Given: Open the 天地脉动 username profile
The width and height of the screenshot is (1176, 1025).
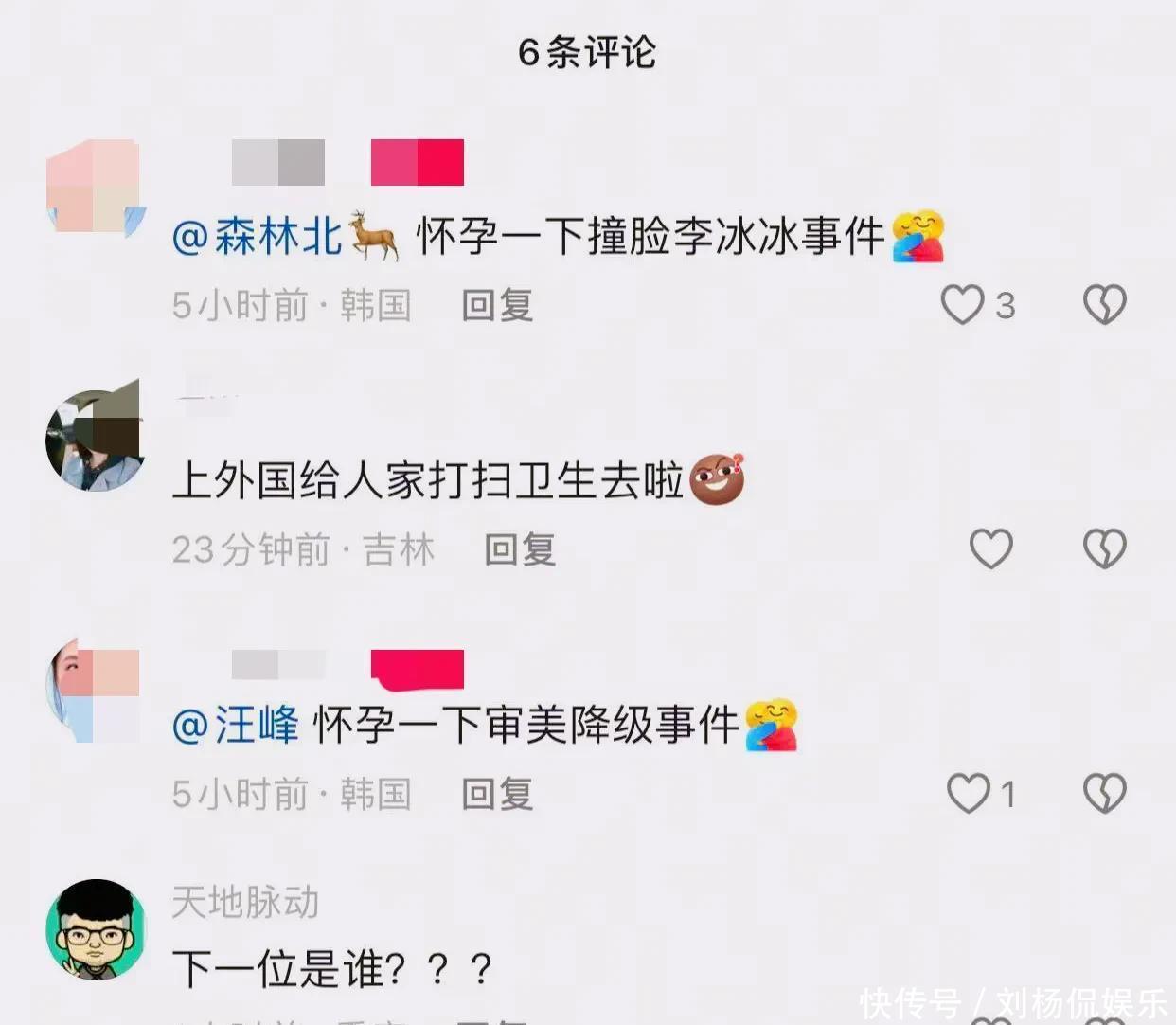Looking at the screenshot, I should (x=245, y=902).
